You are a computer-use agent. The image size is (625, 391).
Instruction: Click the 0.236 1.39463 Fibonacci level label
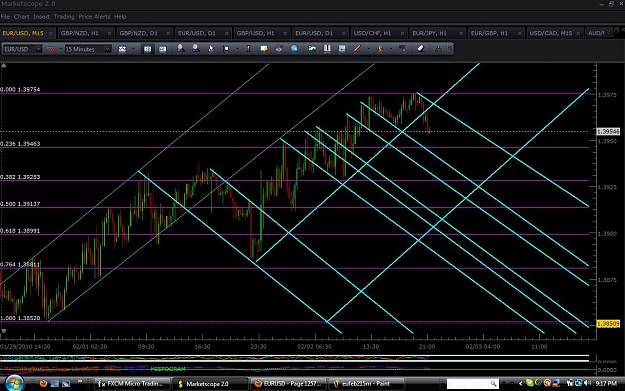coord(20,144)
